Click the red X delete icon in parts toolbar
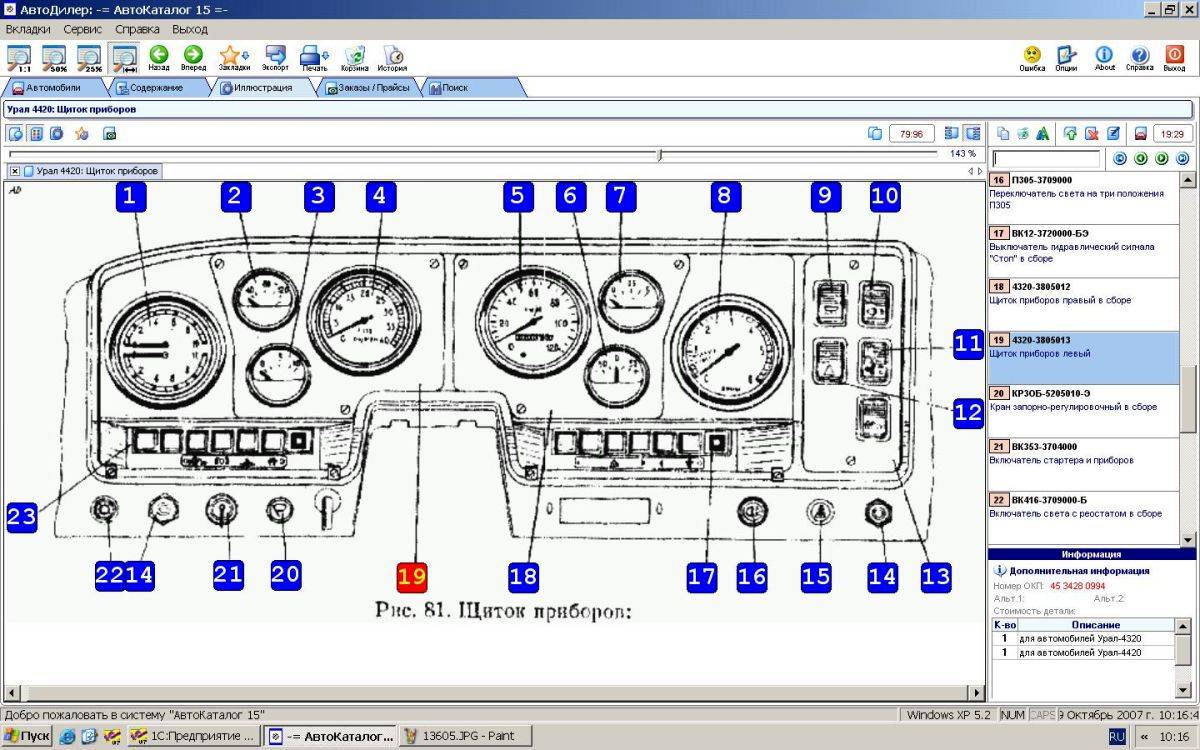 click(x=1091, y=133)
